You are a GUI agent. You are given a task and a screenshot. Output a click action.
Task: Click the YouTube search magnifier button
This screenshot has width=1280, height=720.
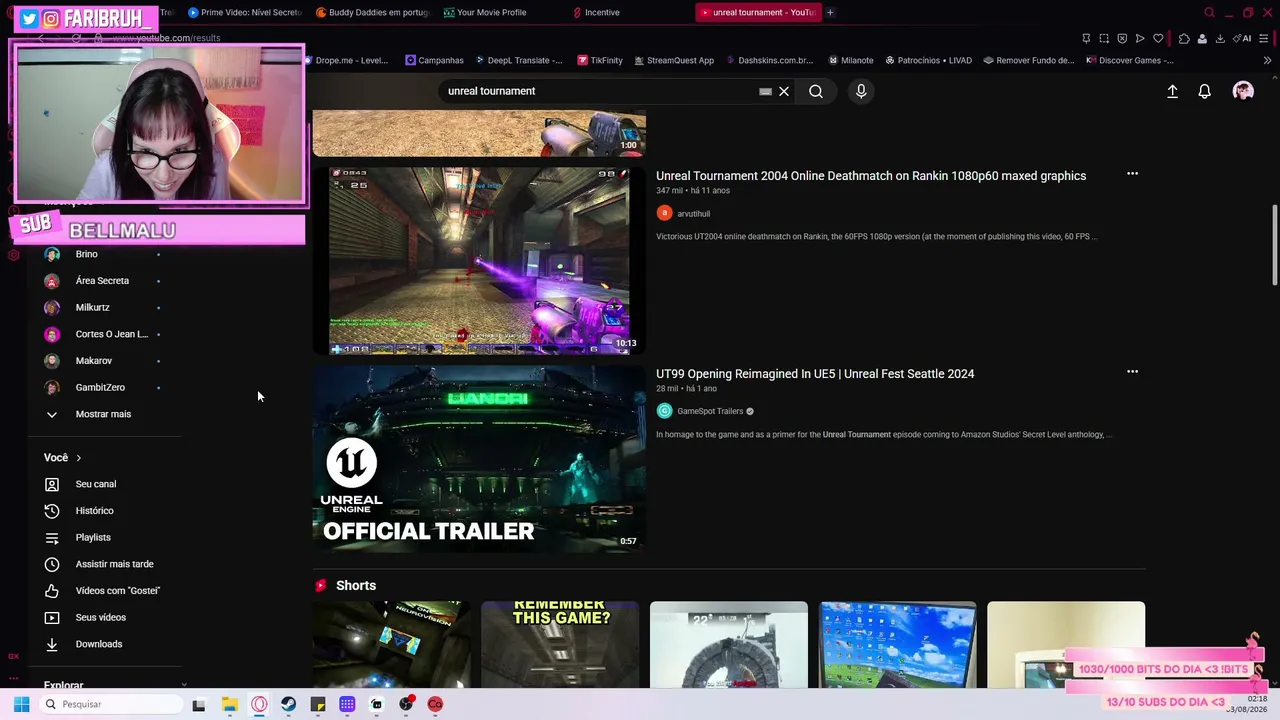816,91
